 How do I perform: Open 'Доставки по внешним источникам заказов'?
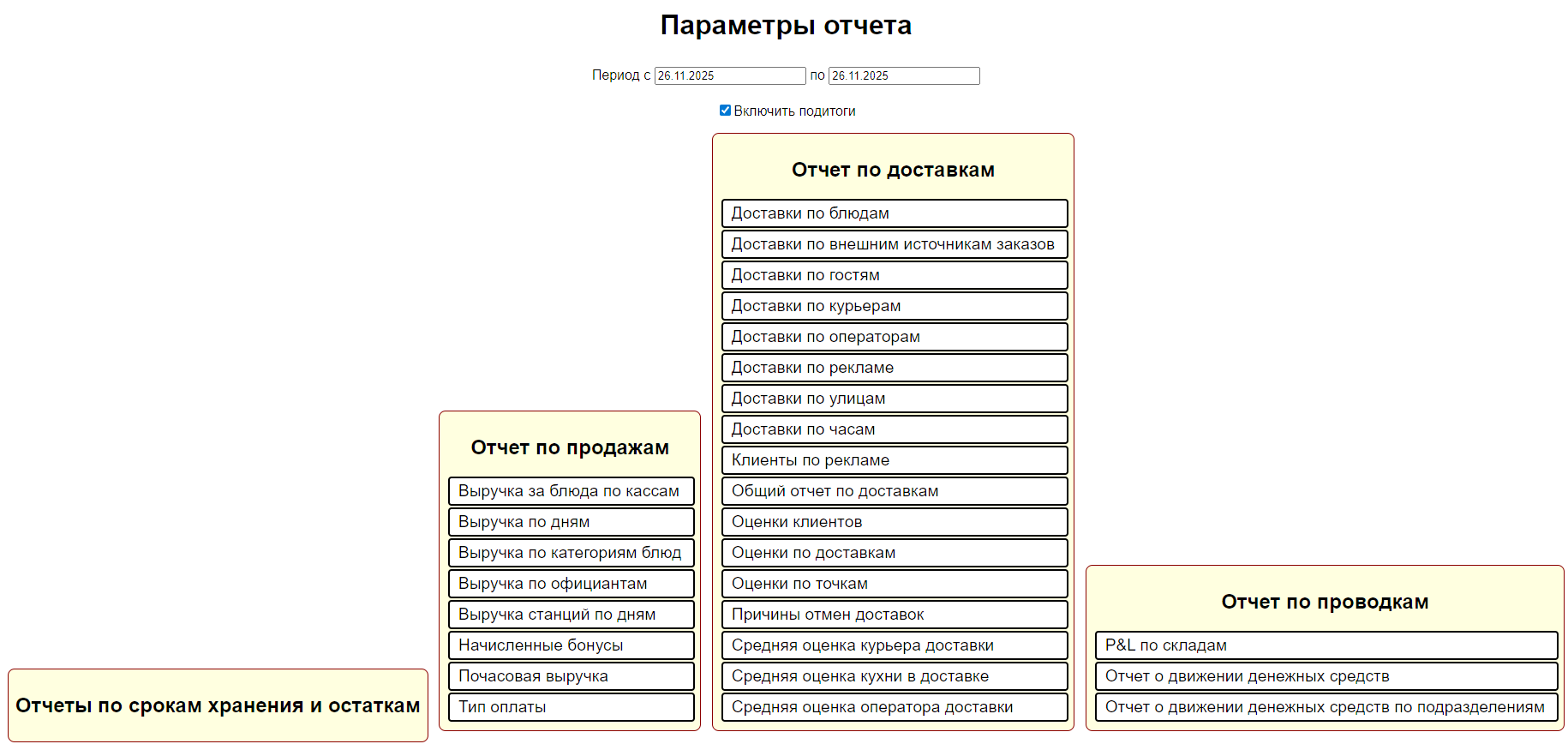[x=894, y=244]
